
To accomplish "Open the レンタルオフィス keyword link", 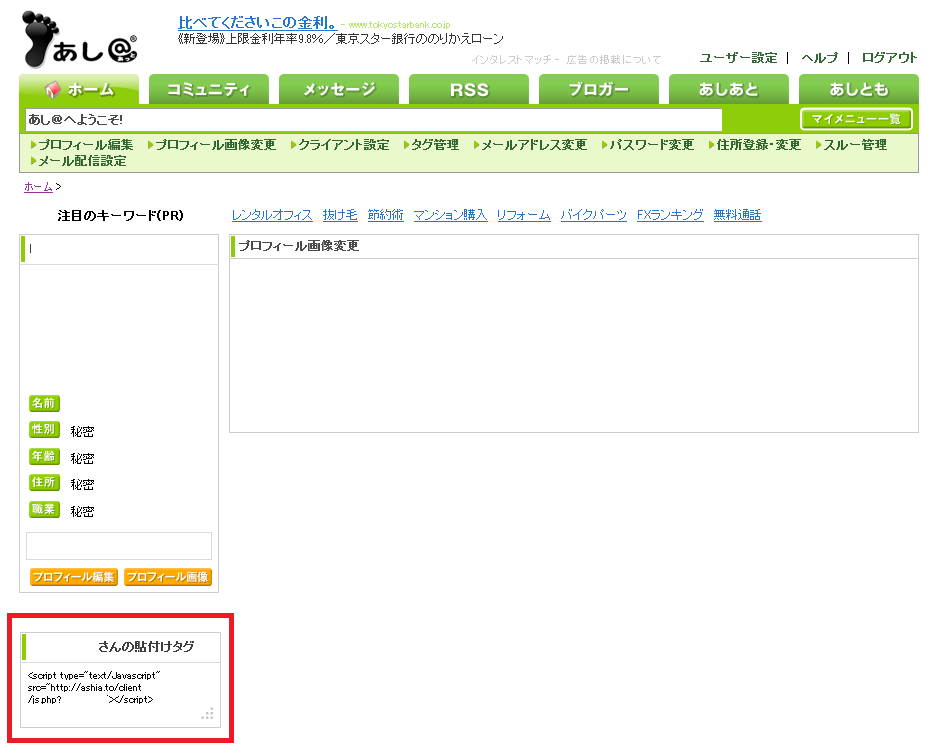I will pos(272,215).
